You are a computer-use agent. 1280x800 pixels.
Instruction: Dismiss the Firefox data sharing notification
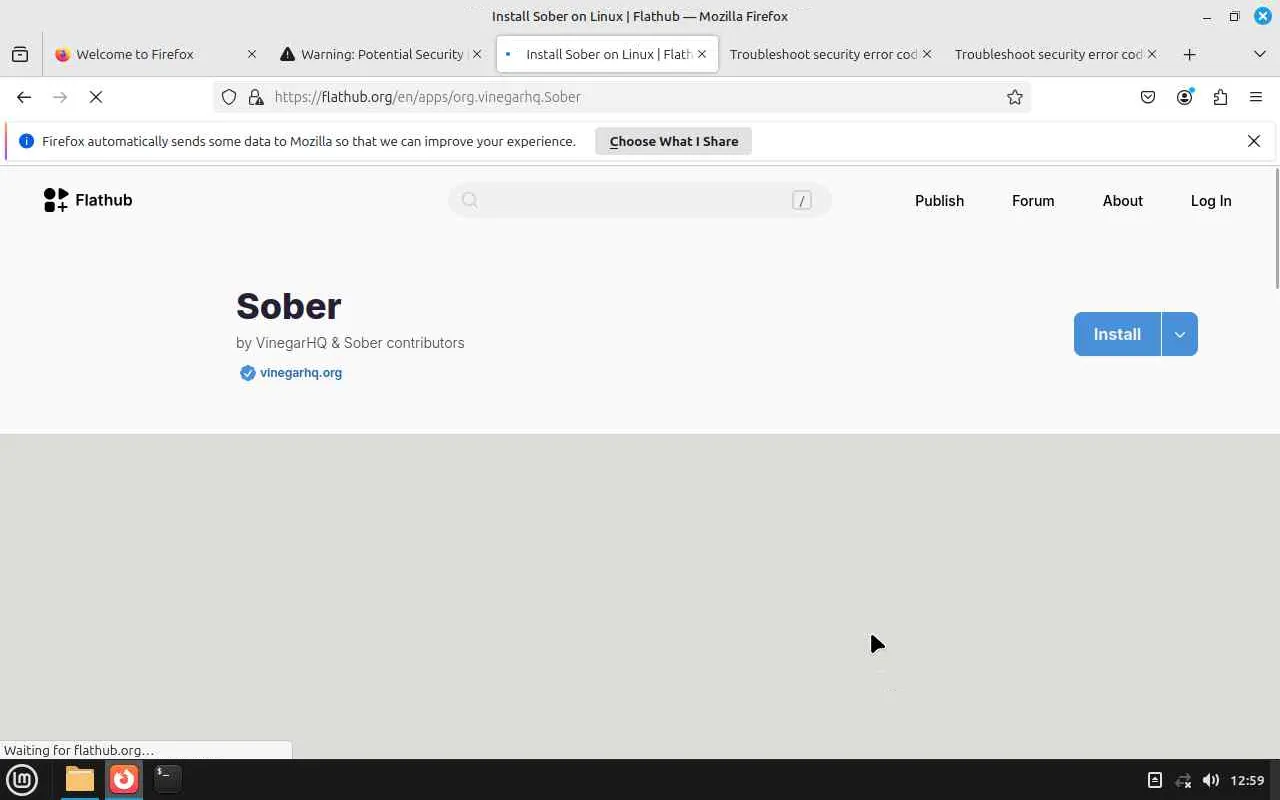pos(1254,141)
